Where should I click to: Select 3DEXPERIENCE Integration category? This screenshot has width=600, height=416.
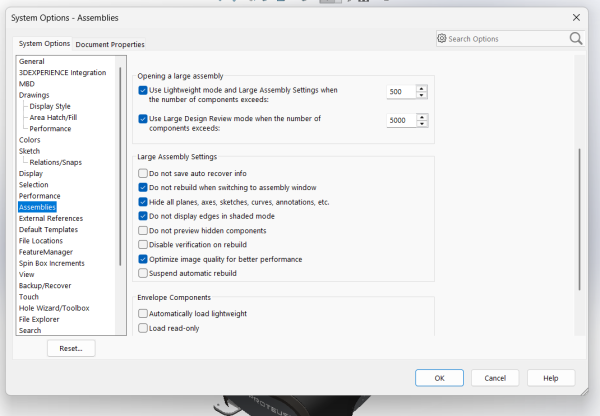[x=63, y=72]
